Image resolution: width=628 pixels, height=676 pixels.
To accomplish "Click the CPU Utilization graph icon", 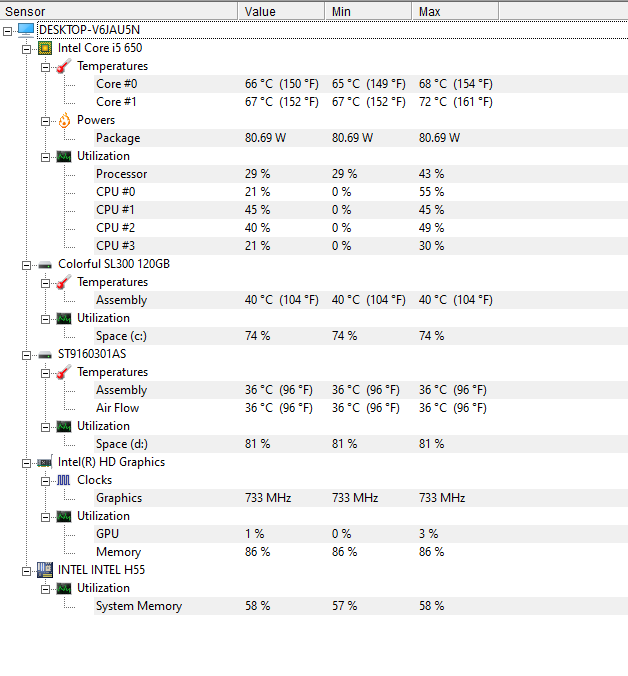I will 64,156.
